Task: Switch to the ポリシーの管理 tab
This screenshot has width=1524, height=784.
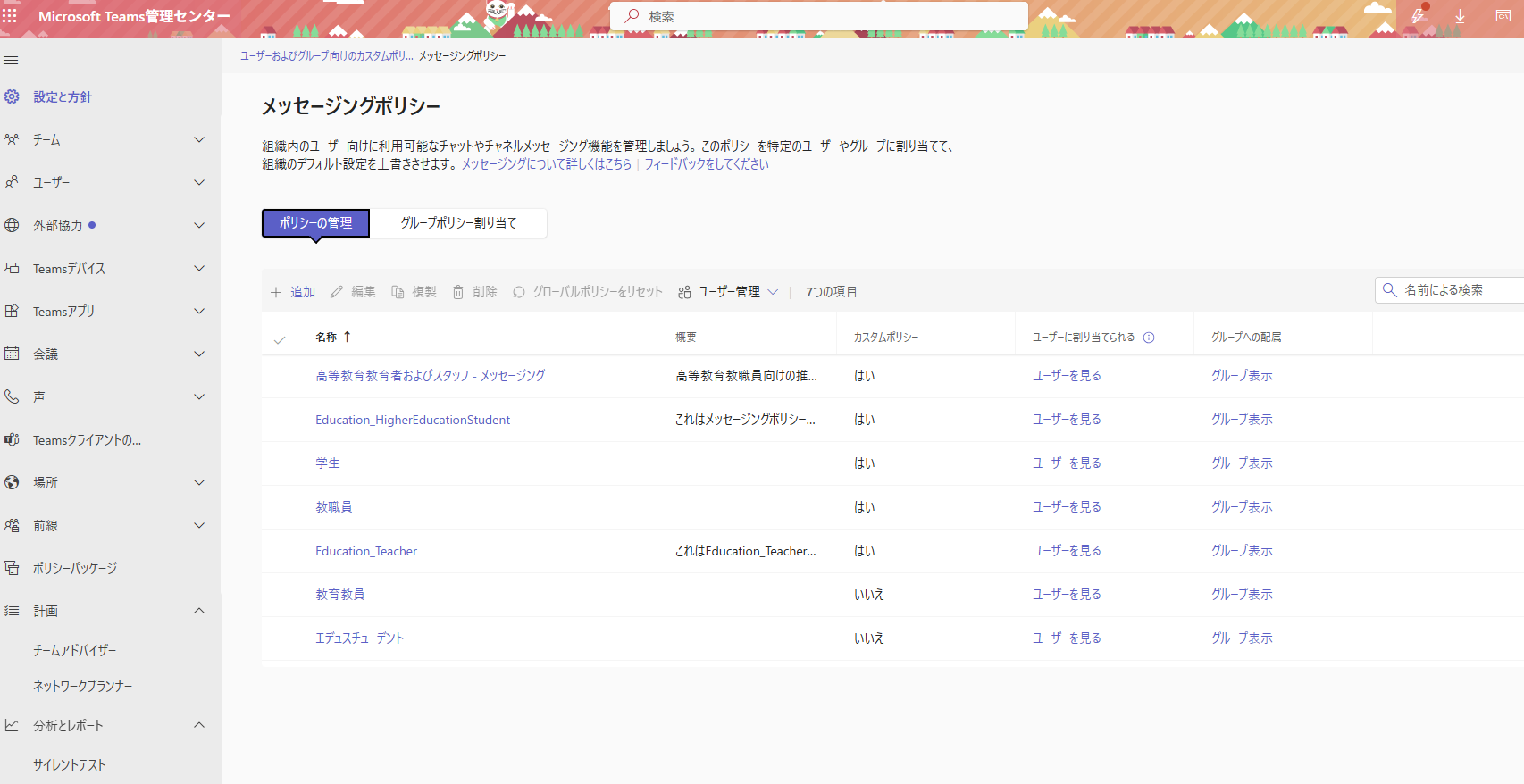Action: pos(315,223)
